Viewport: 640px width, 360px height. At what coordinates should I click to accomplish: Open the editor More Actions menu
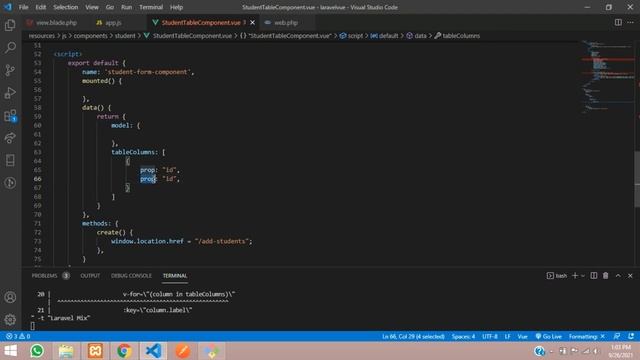coord(631,22)
